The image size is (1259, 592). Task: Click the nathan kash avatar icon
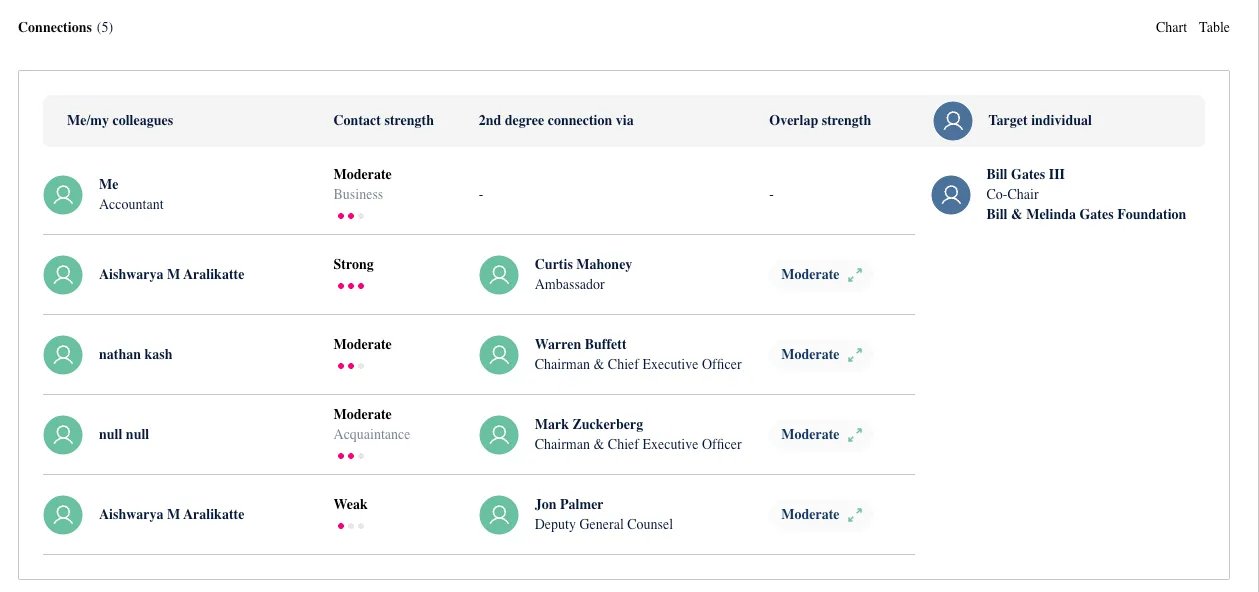tap(63, 355)
